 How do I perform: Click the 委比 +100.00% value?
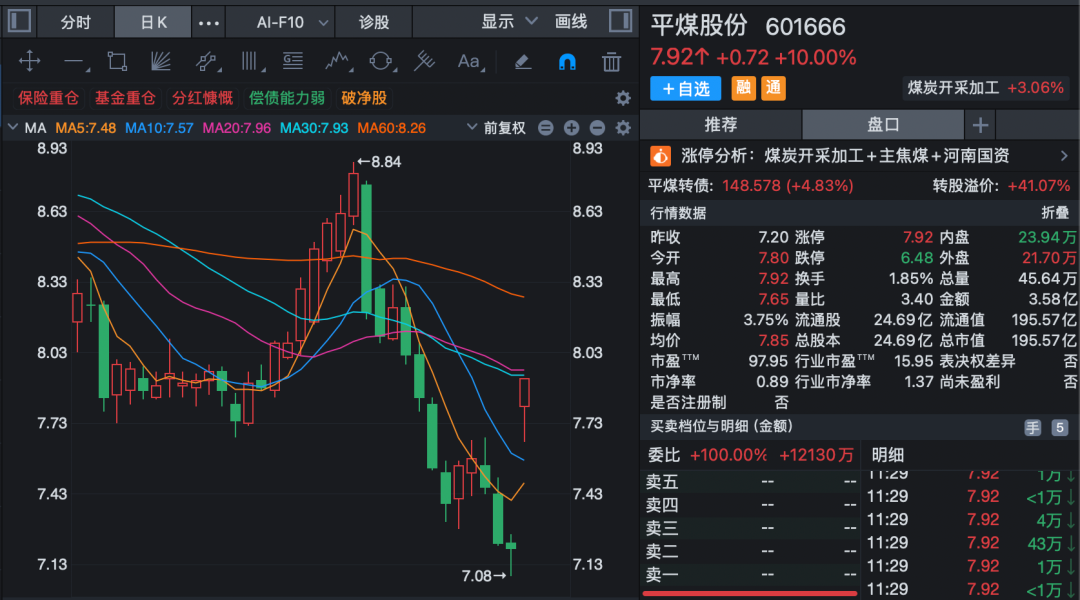pyautogui.click(x=728, y=455)
